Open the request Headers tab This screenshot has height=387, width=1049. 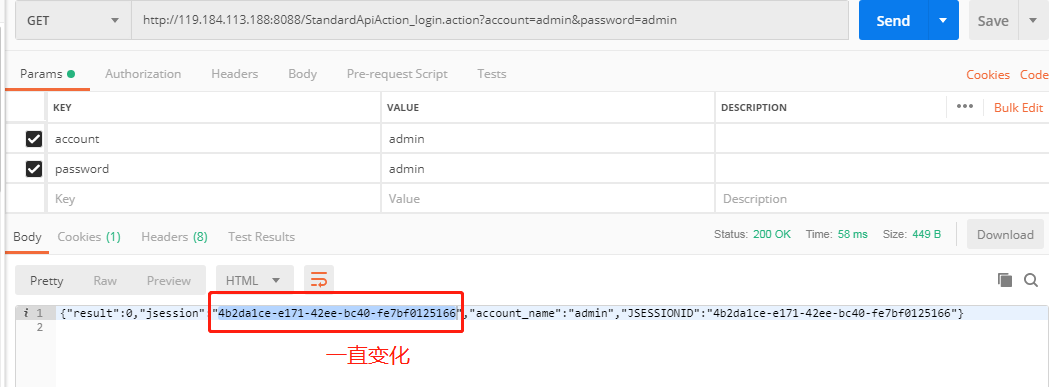[x=235, y=74]
